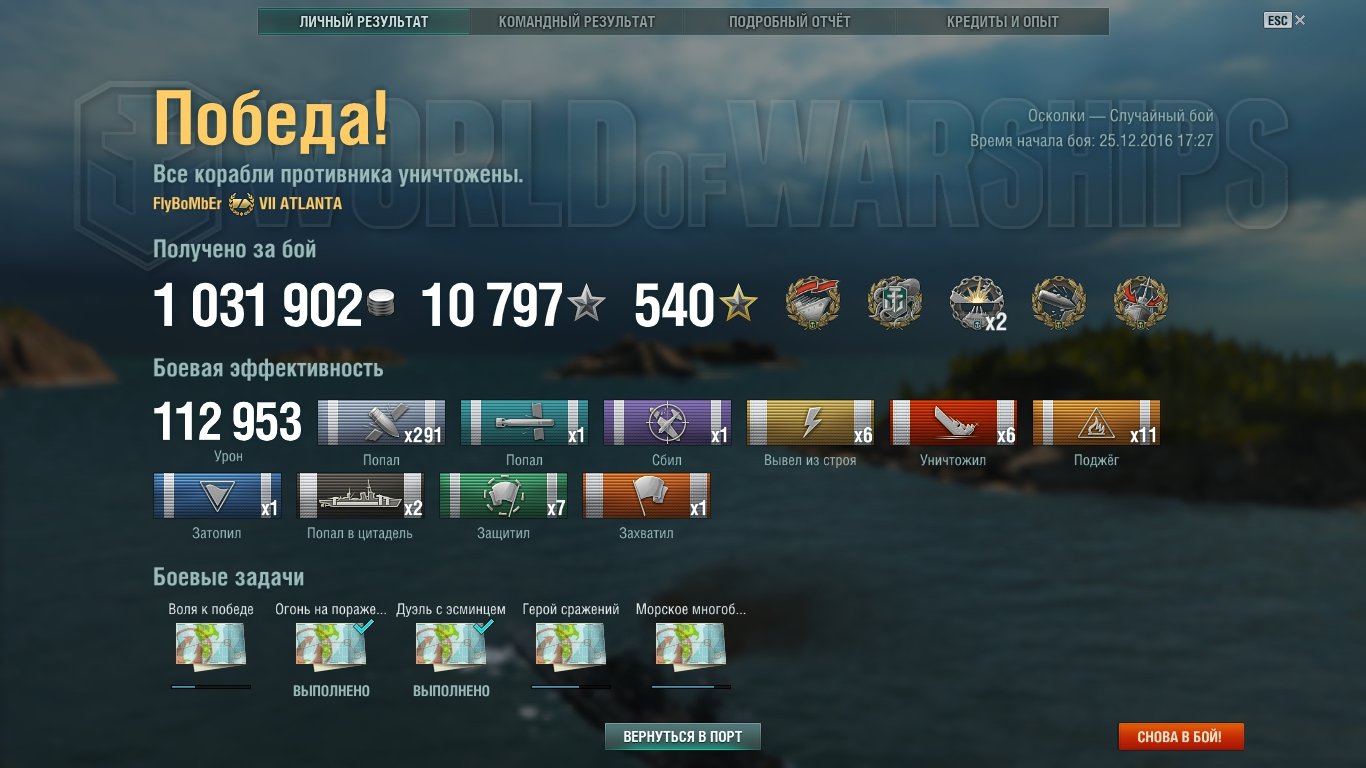This screenshot has width=1366, height=768.
Task: Open the Воля к победе mission thumbnail
Action: click(211, 645)
